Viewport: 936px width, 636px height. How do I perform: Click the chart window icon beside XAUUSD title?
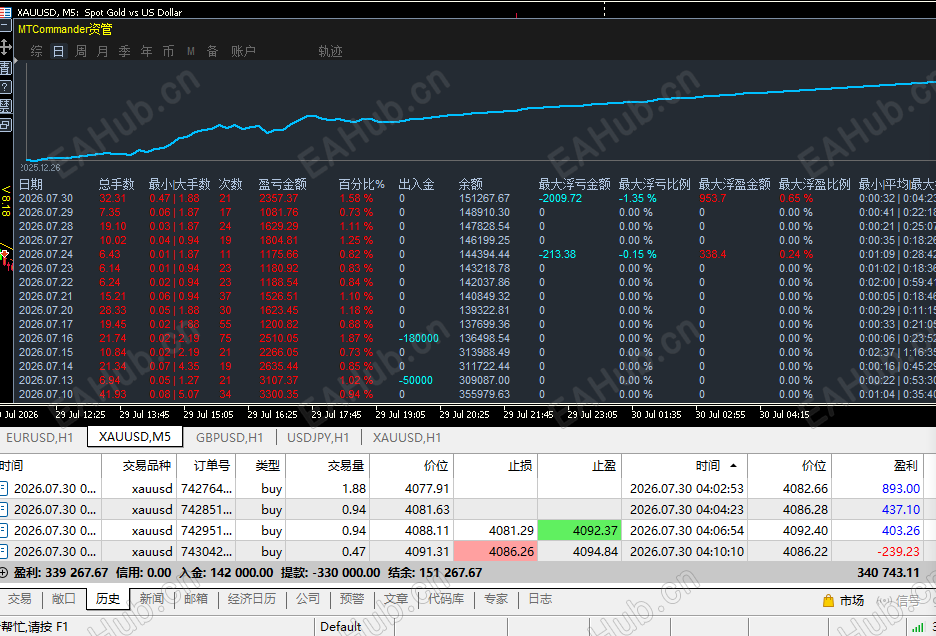tap(5, 11)
